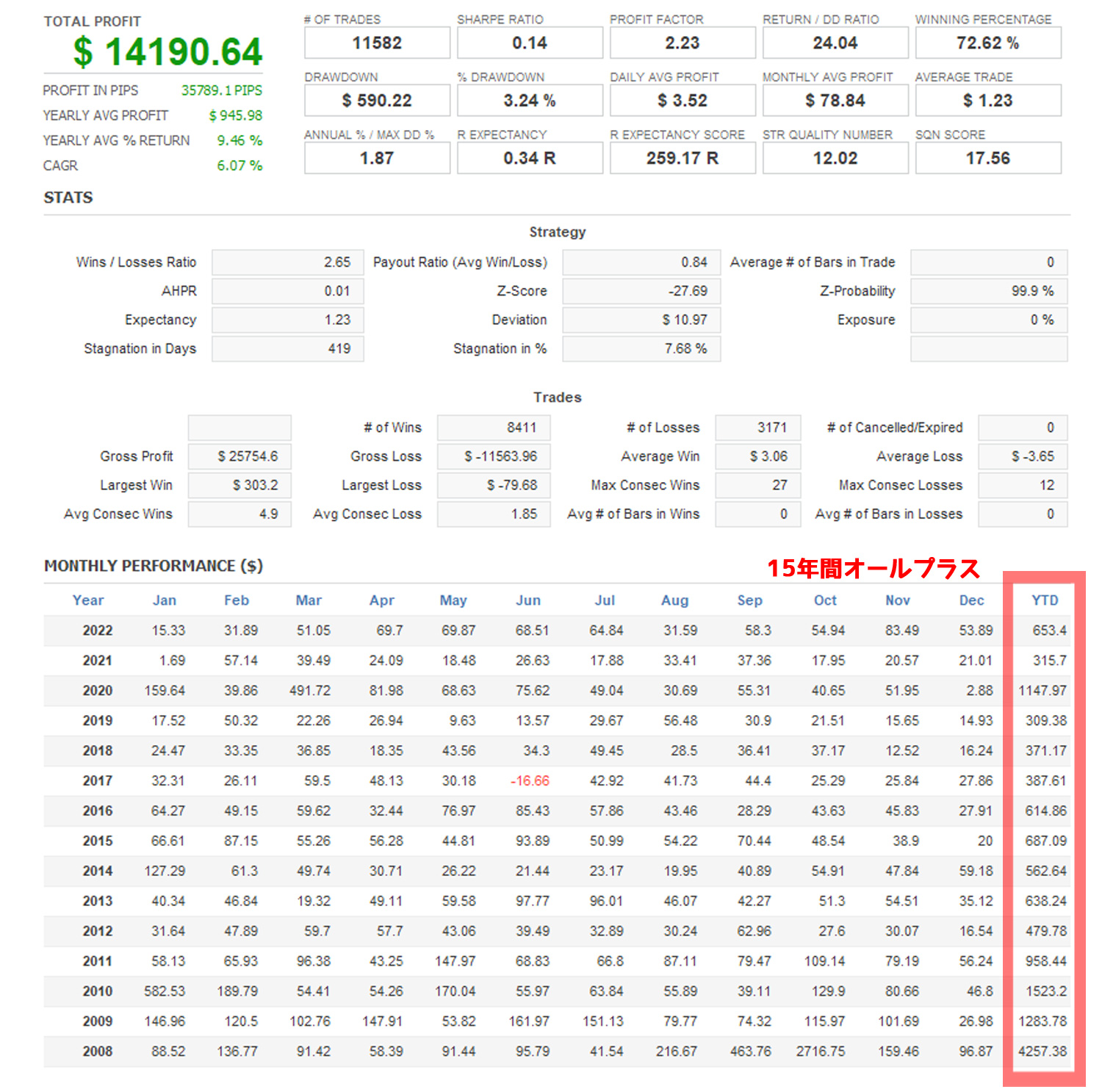This screenshot has width=1102, height=1092.
Task: Select the Jun column header
Action: (528, 600)
